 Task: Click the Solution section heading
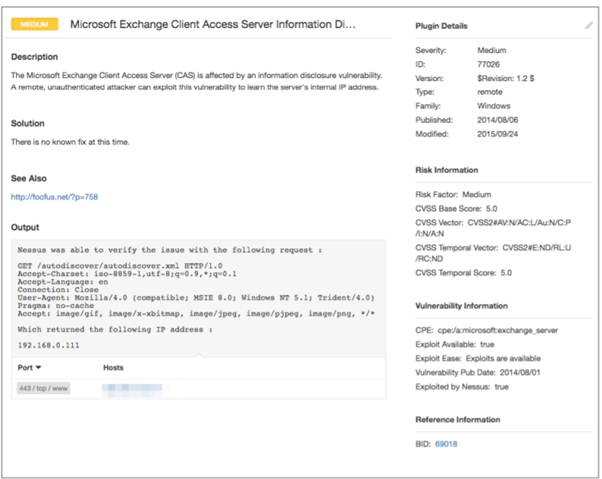28,123
